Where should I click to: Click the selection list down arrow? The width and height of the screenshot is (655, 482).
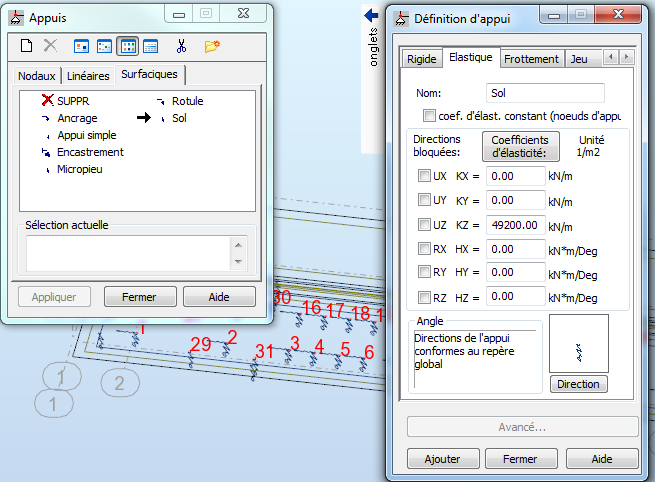point(238,262)
